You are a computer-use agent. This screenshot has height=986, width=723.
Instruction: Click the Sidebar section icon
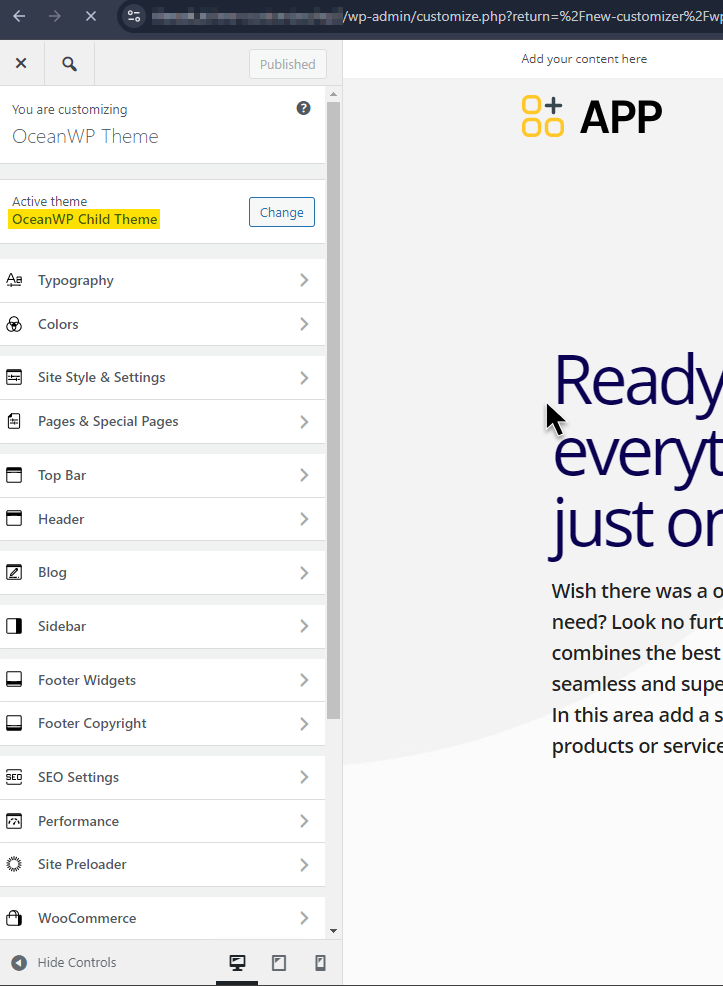point(14,626)
